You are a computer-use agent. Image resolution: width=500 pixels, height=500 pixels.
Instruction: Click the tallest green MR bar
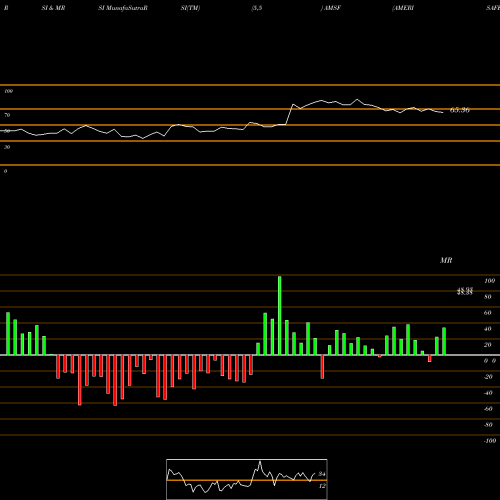[279, 315]
